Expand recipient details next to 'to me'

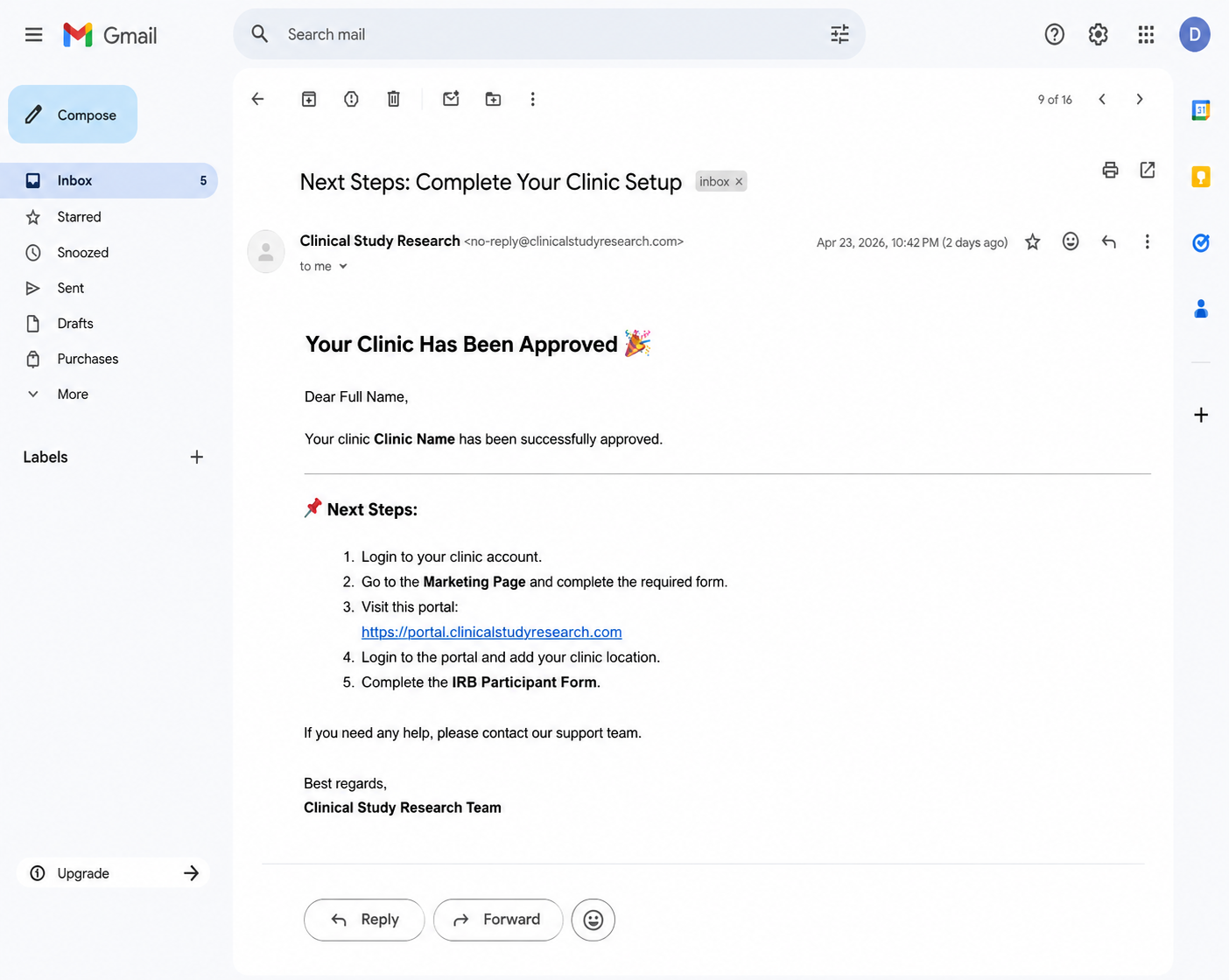[343, 266]
